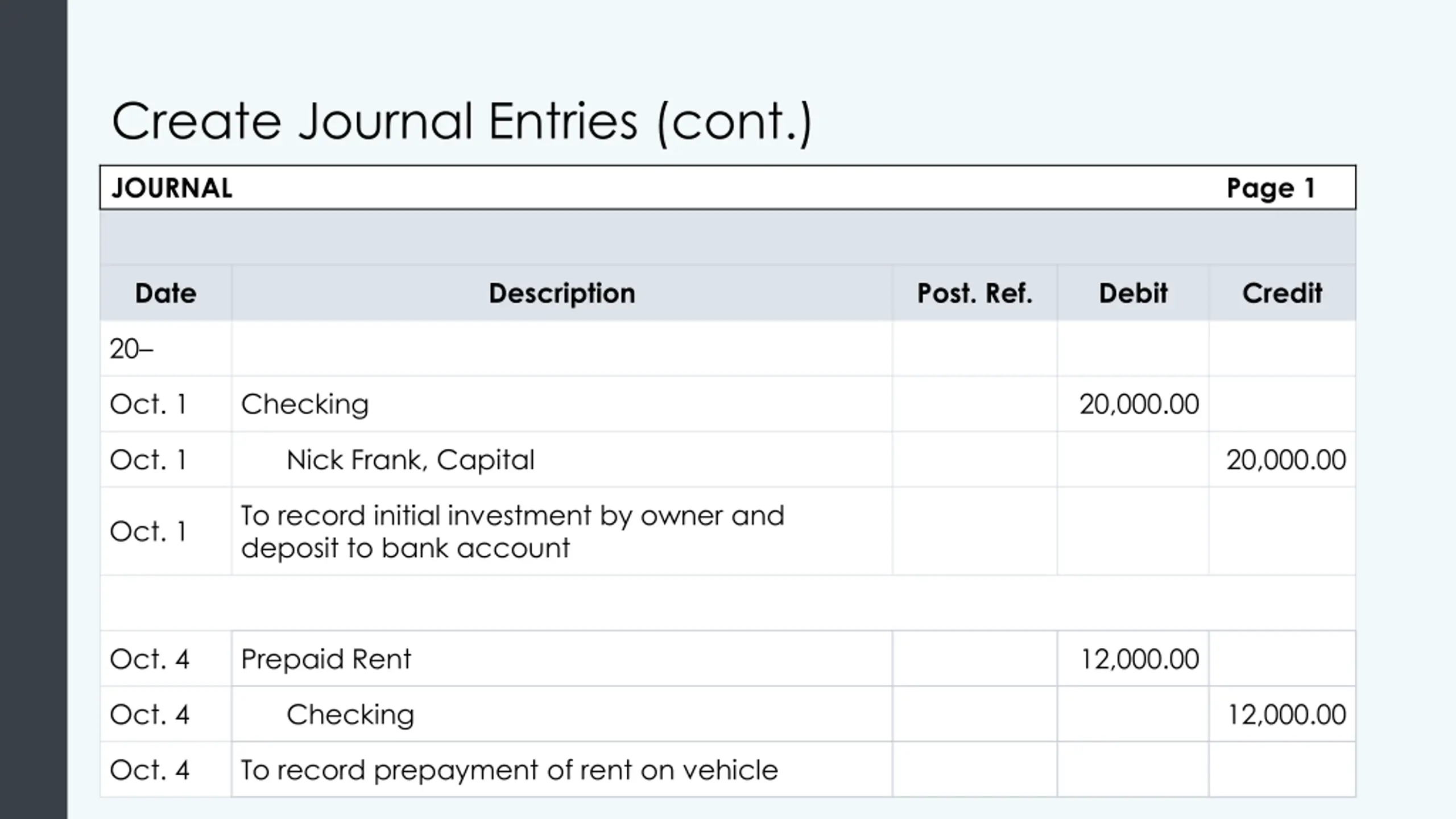This screenshot has width=1456, height=819.
Task: Click the Post. Ref. column header
Action: click(975, 293)
